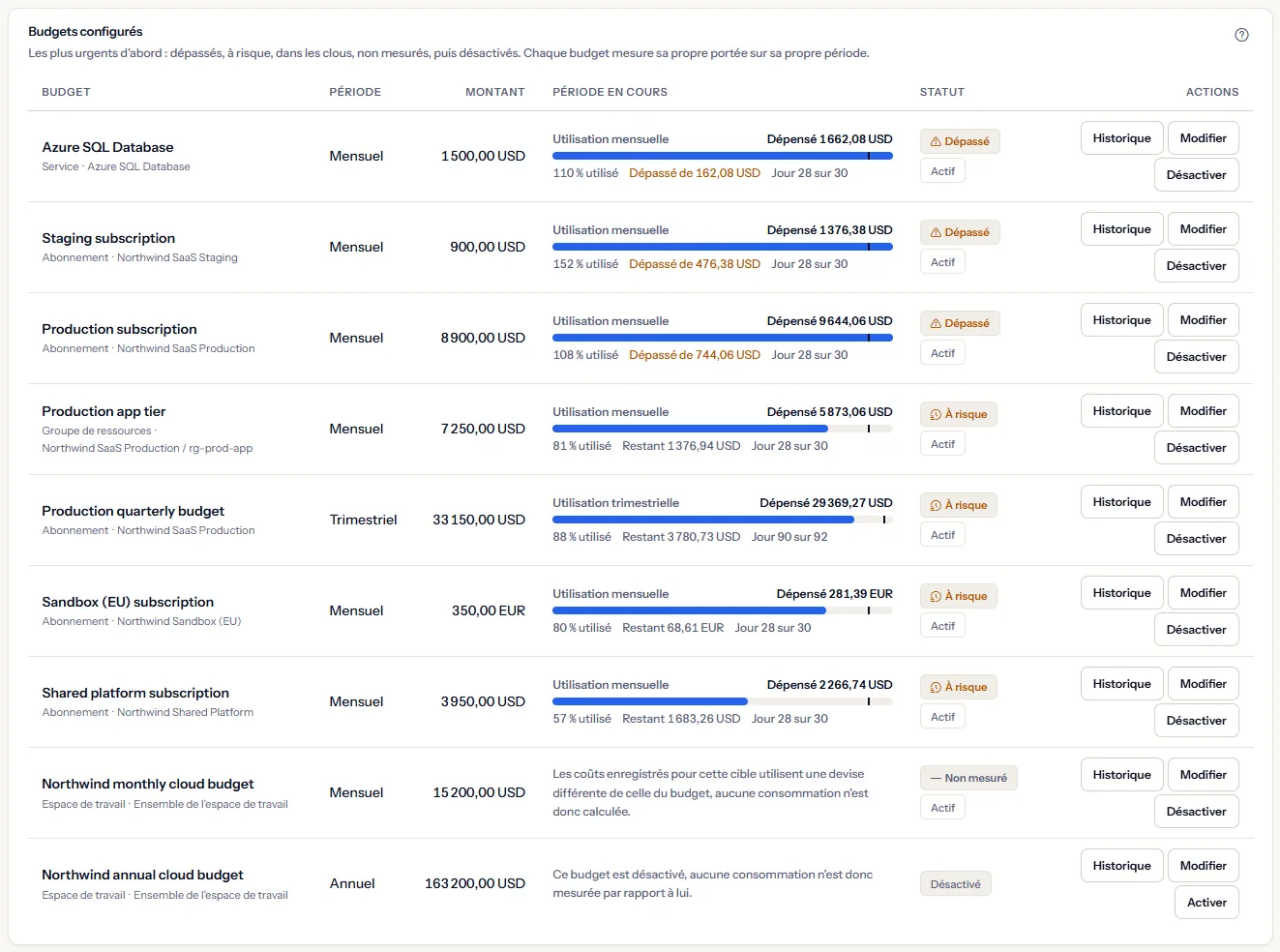This screenshot has height=952, width=1280.
Task: Click Modifier for Sandbox (EU) subscription
Action: 1203,593
